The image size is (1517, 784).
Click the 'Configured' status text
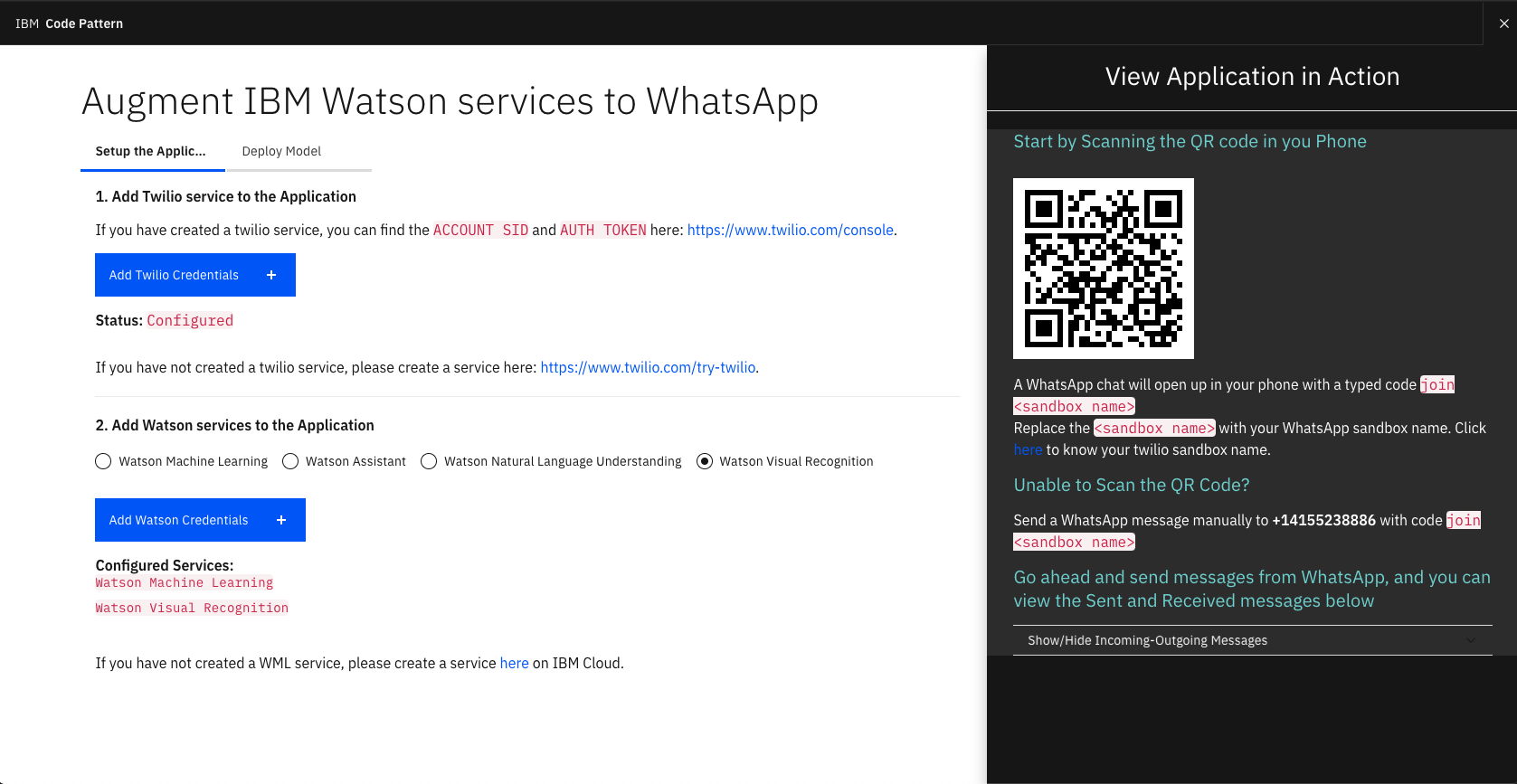point(190,320)
